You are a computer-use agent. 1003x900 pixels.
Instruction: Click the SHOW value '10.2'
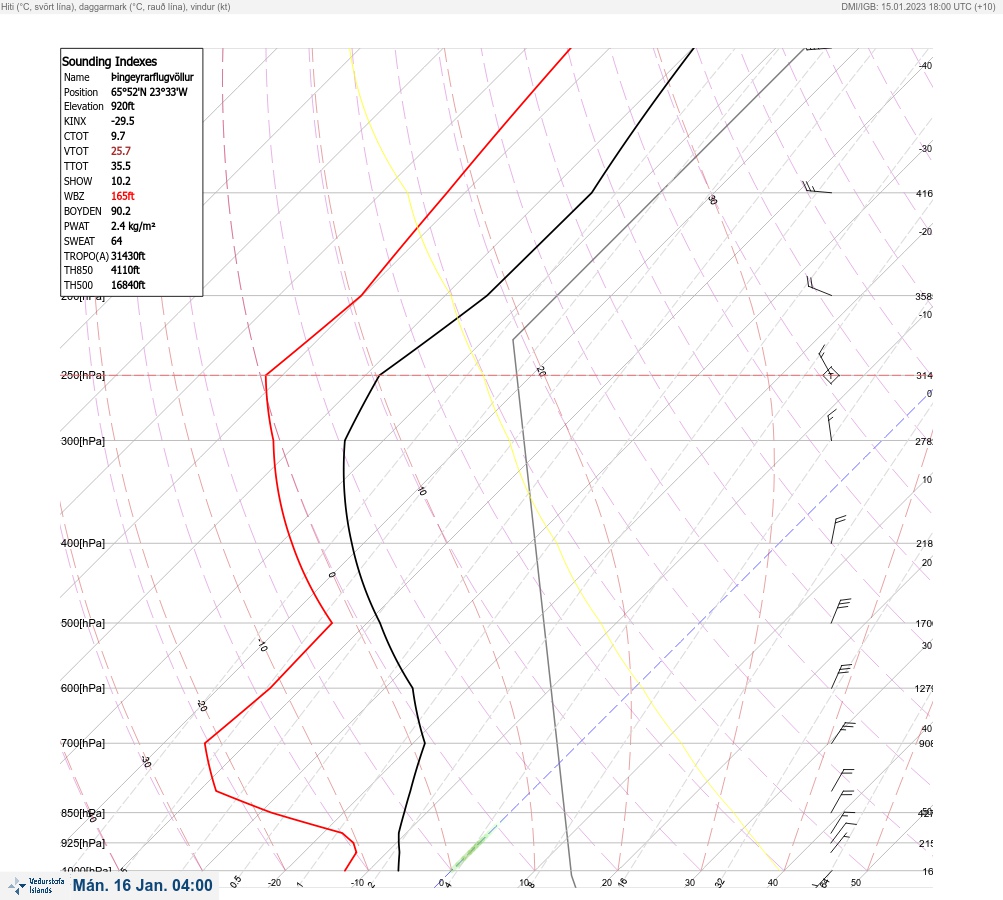pos(120,181)
